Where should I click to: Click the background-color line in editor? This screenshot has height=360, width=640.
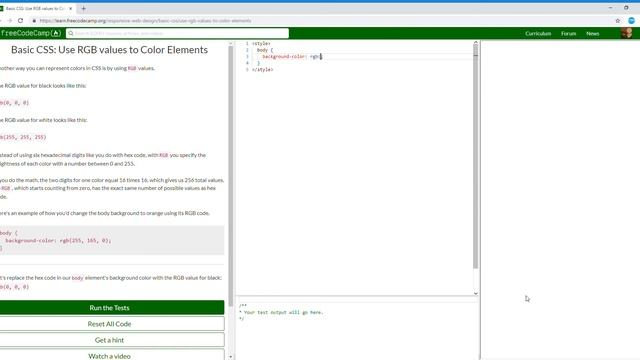click(292, 56)
